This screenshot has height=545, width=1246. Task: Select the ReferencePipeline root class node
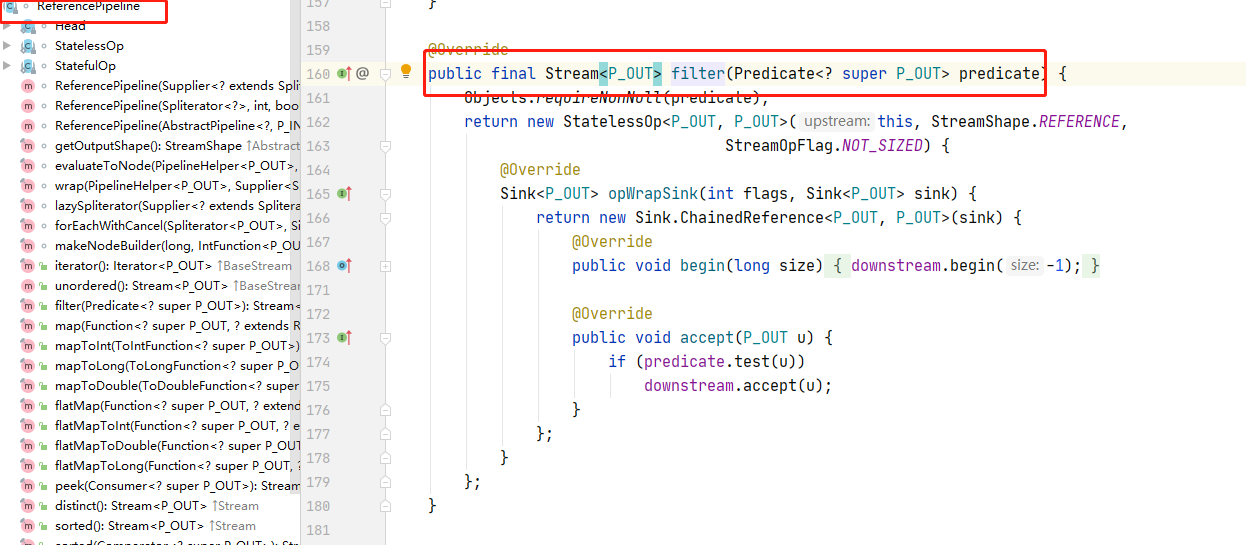tap(87, 7)
